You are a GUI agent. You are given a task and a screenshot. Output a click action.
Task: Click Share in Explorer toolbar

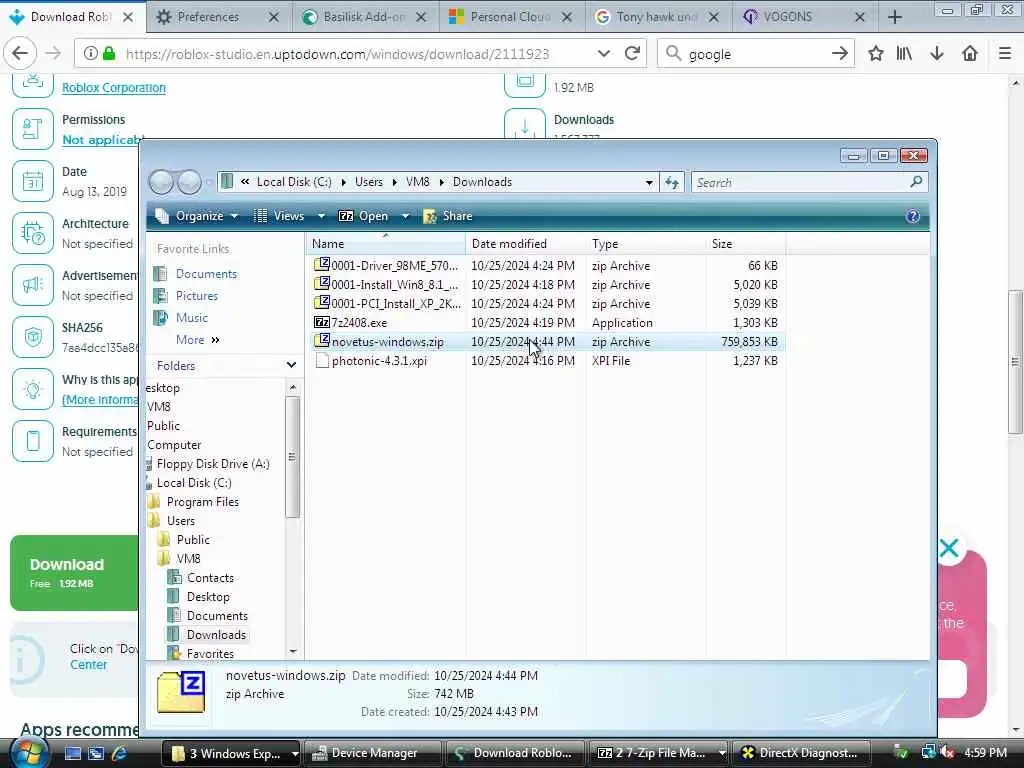(x=448, y=216)
